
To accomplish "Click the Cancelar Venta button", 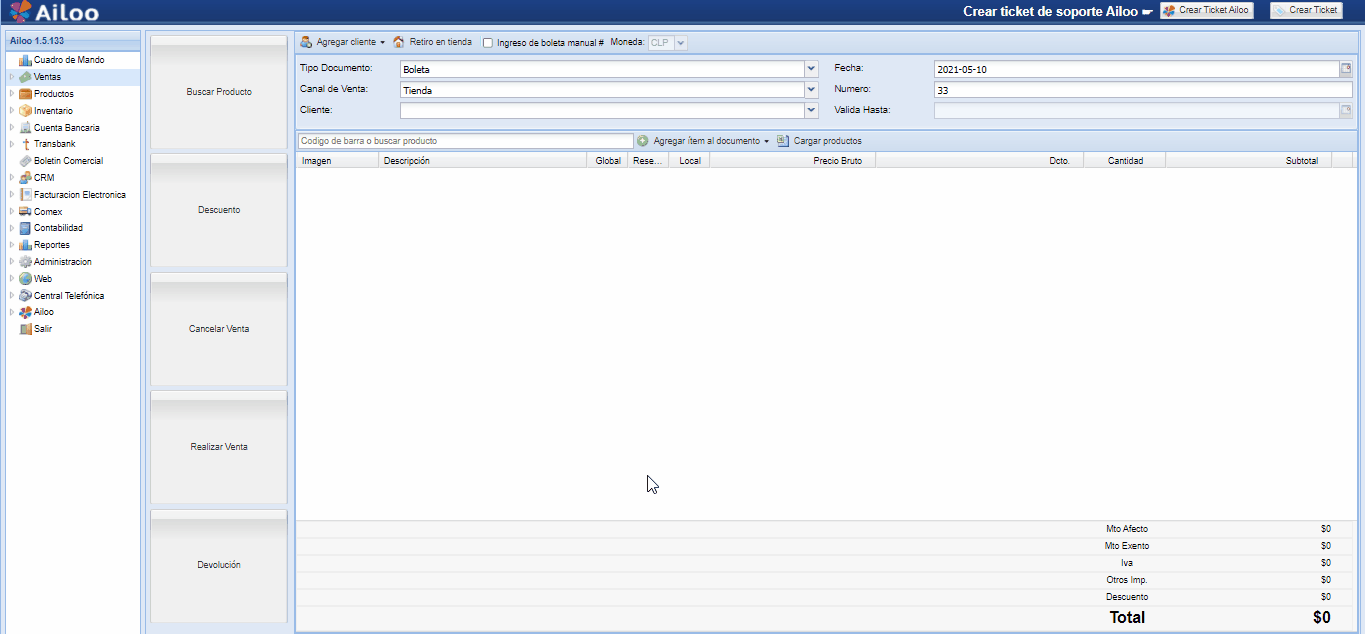I will [219, 329].
